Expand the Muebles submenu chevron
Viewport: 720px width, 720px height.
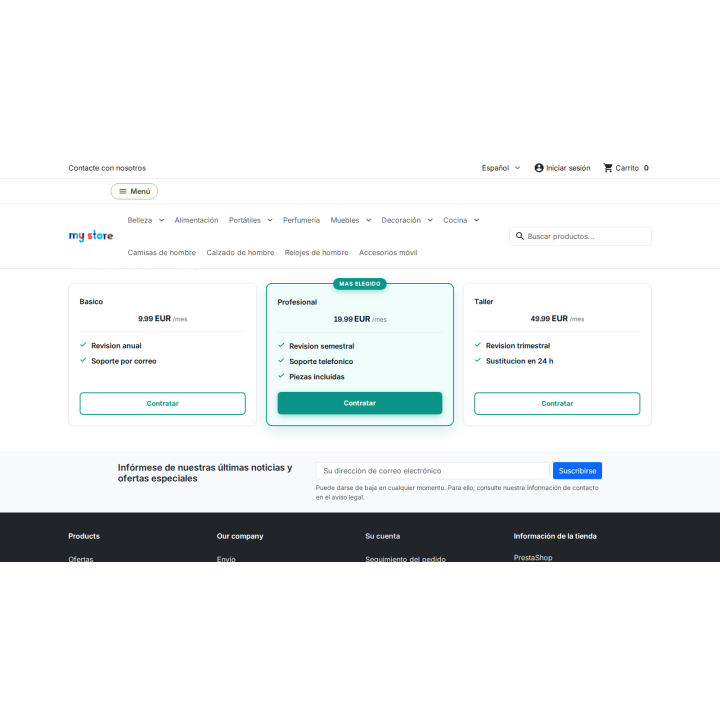pos(368,220)
